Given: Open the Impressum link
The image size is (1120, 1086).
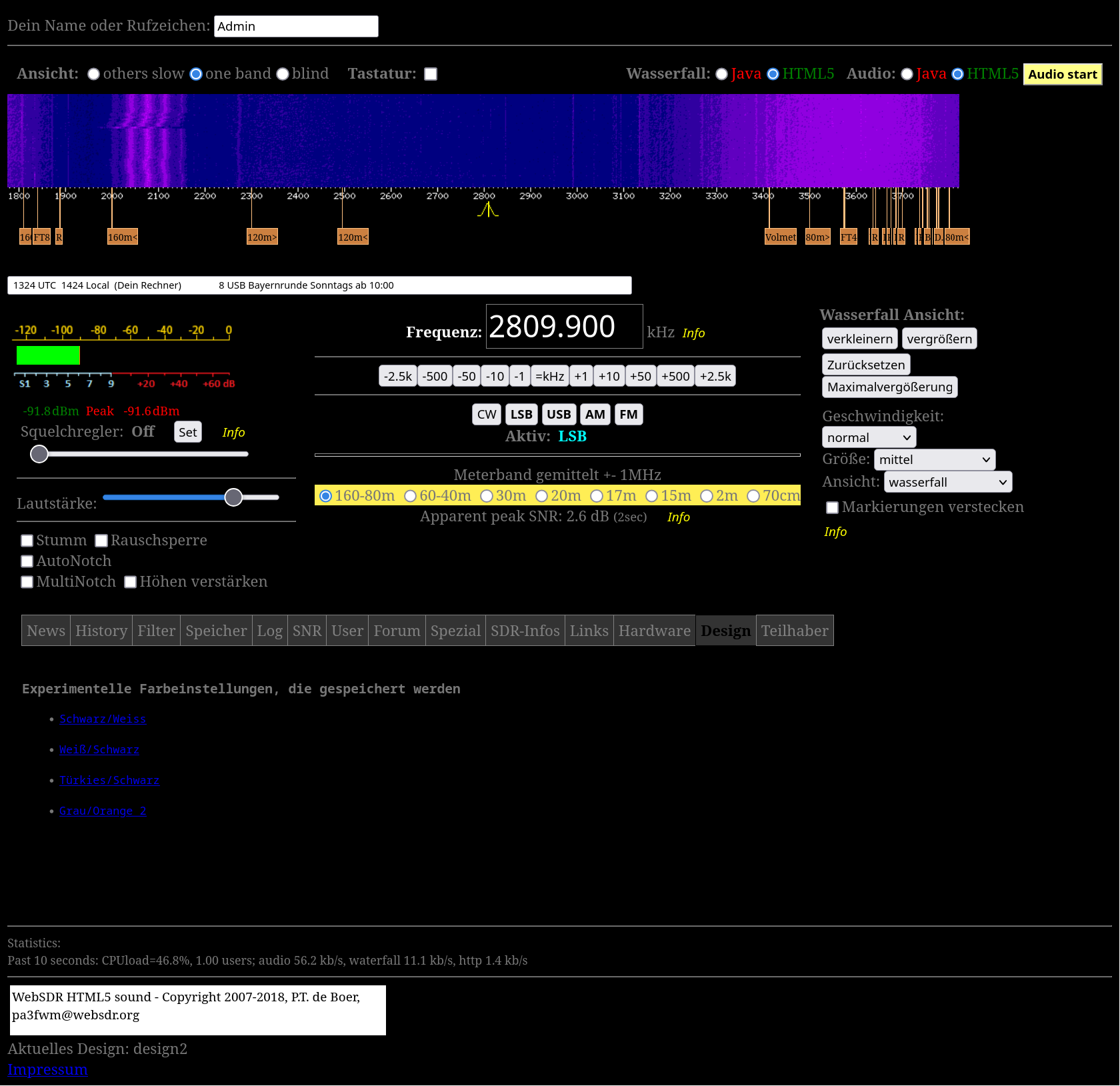Looking at the screenshot, I should [x=47, y=1069].
